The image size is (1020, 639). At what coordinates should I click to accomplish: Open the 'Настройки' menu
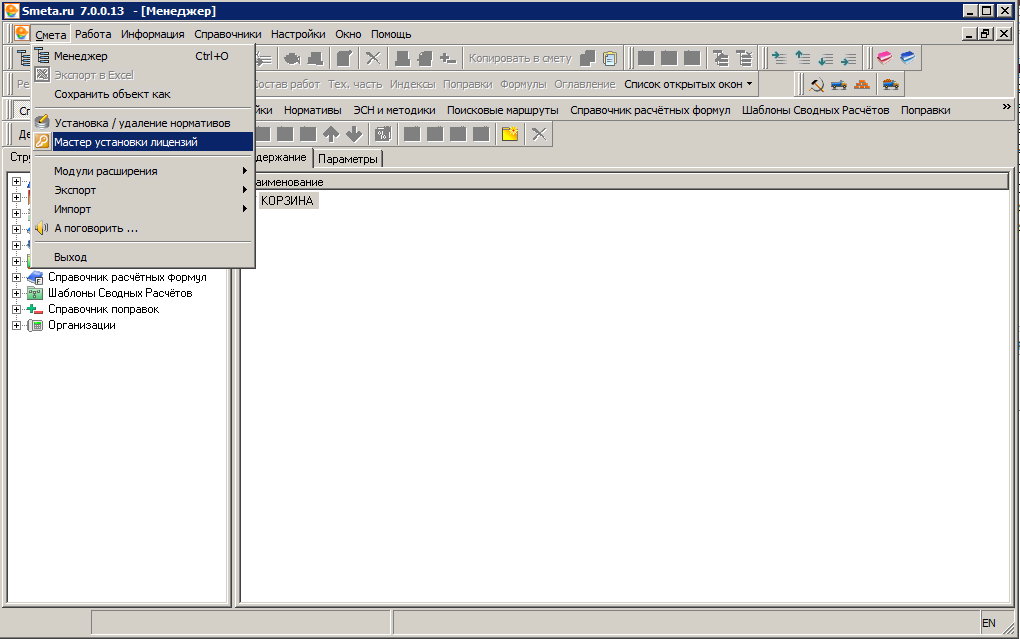pos(298,34)
